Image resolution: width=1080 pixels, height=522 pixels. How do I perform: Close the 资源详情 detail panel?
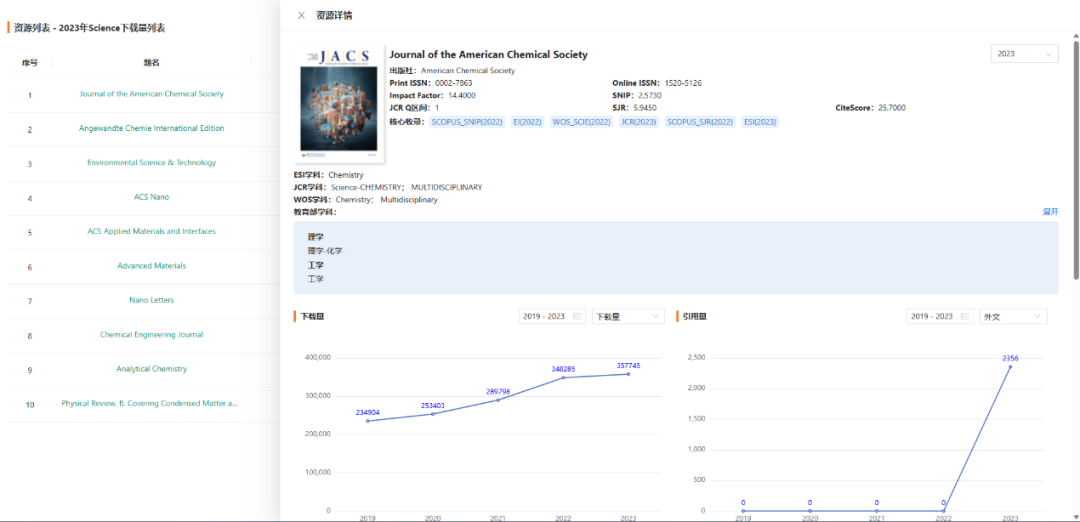[302, 15]
